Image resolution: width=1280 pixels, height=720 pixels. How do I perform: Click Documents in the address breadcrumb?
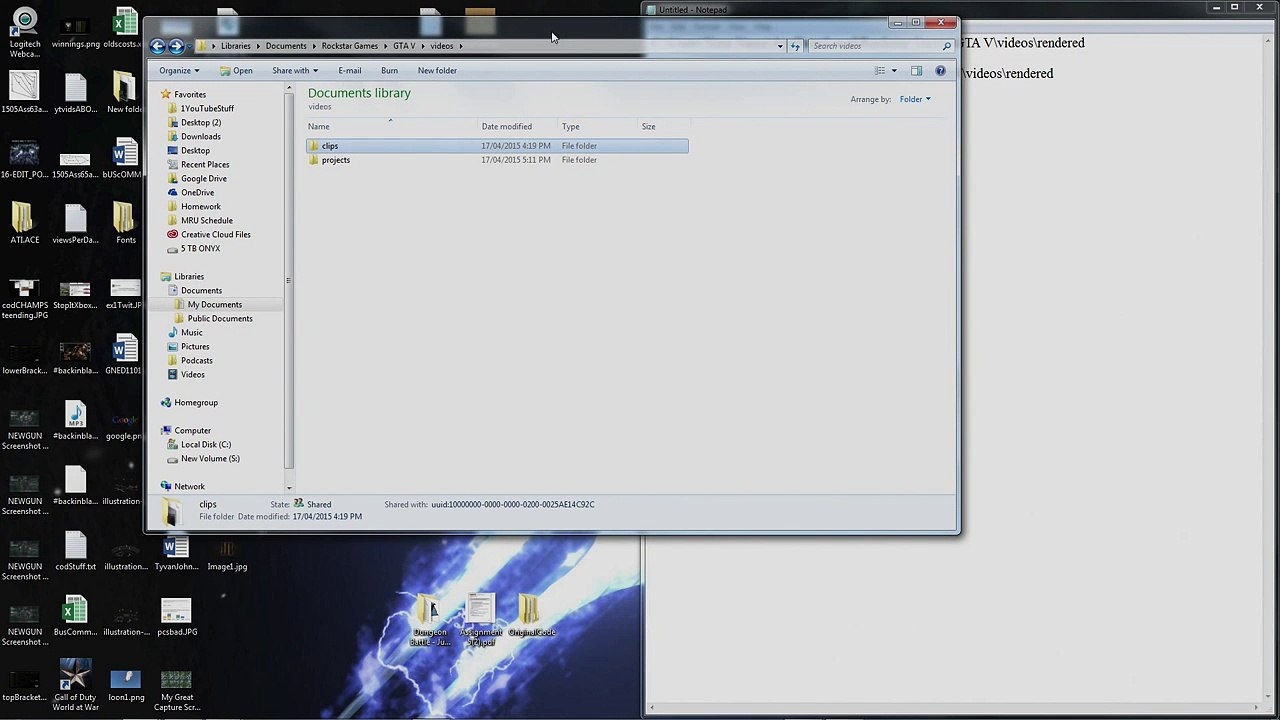286,46
